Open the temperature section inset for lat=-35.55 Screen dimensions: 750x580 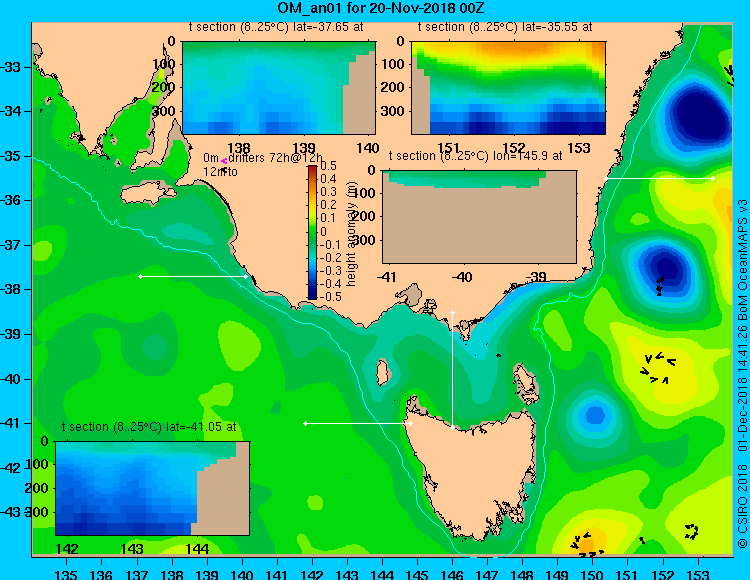pyautogui.click(x=508, y=88)
